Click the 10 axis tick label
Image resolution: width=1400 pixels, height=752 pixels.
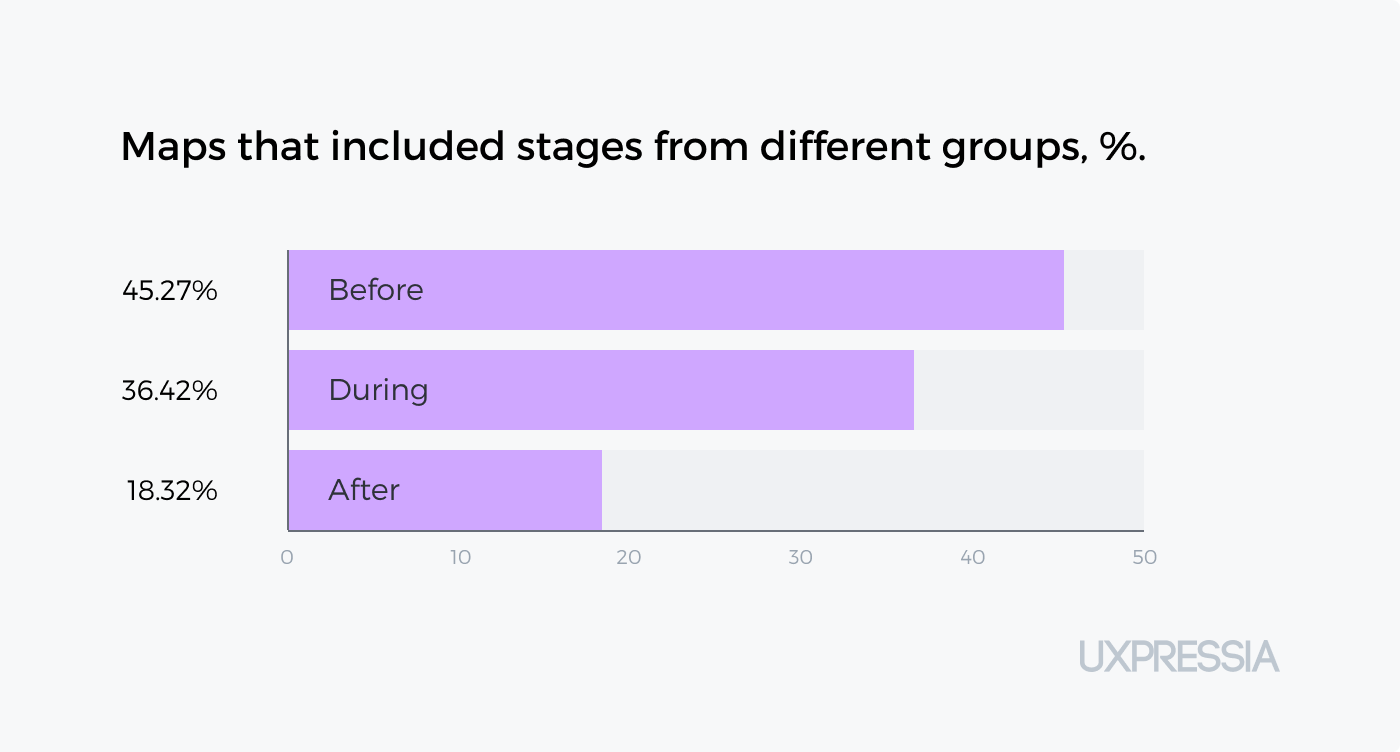click(x=460, y=558)
